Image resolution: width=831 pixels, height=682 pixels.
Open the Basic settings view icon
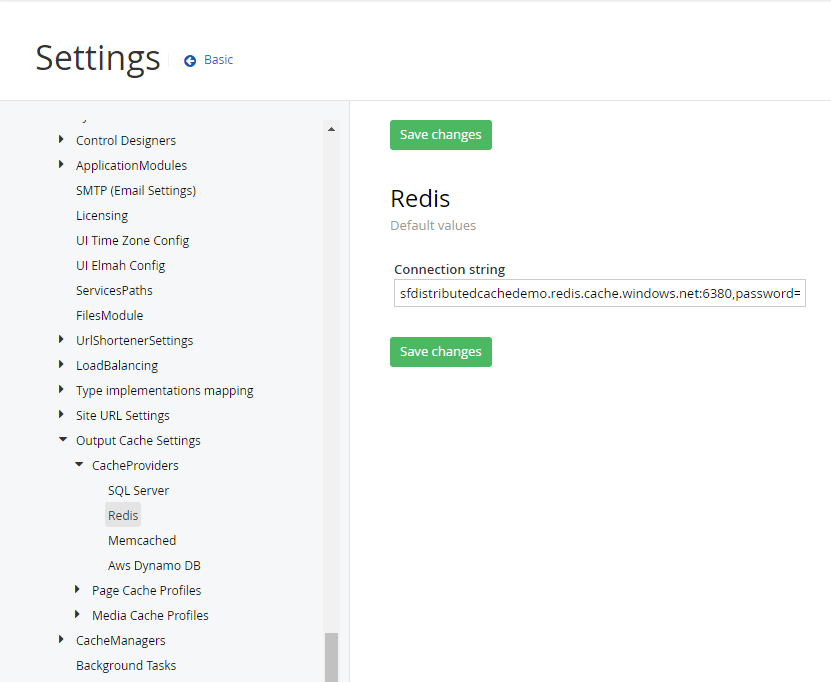[x=189, y=59]
